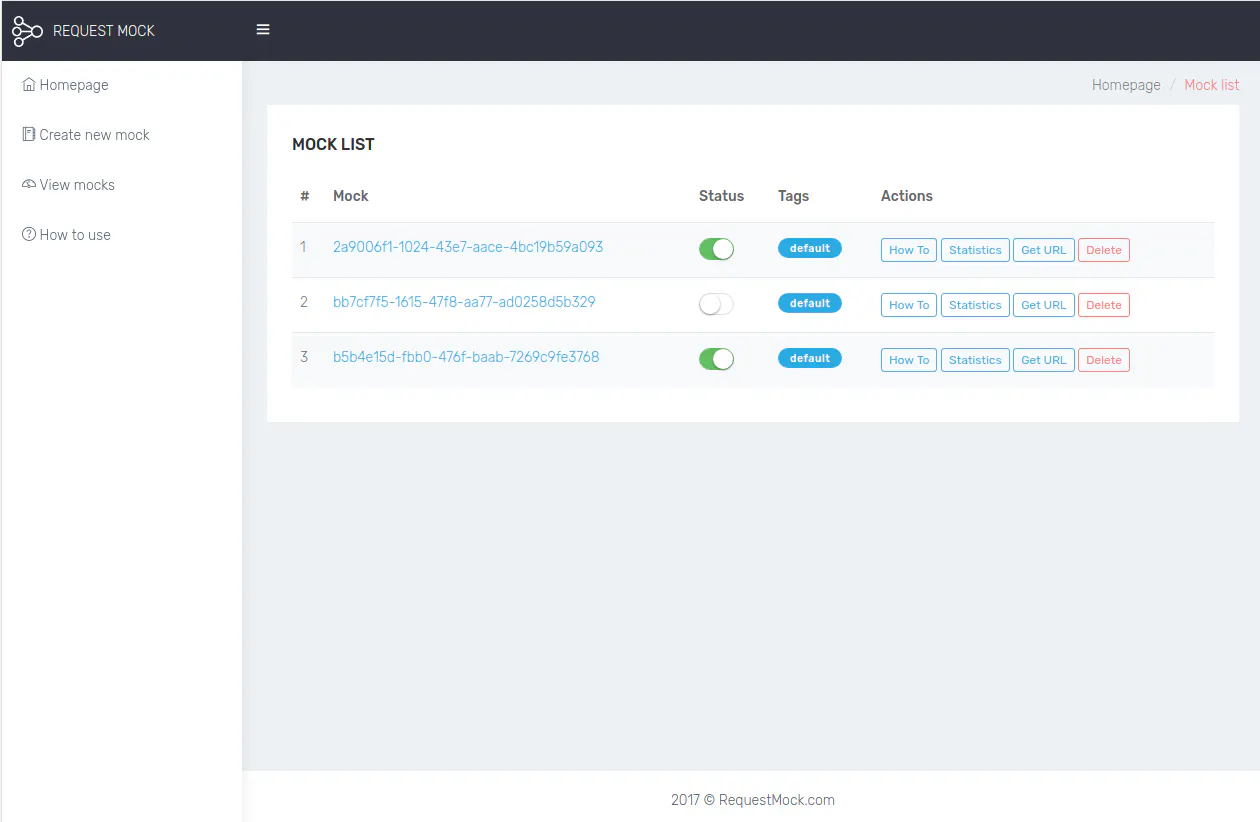Click the Homepage house icon in sidebar

[x=29, y=85]
